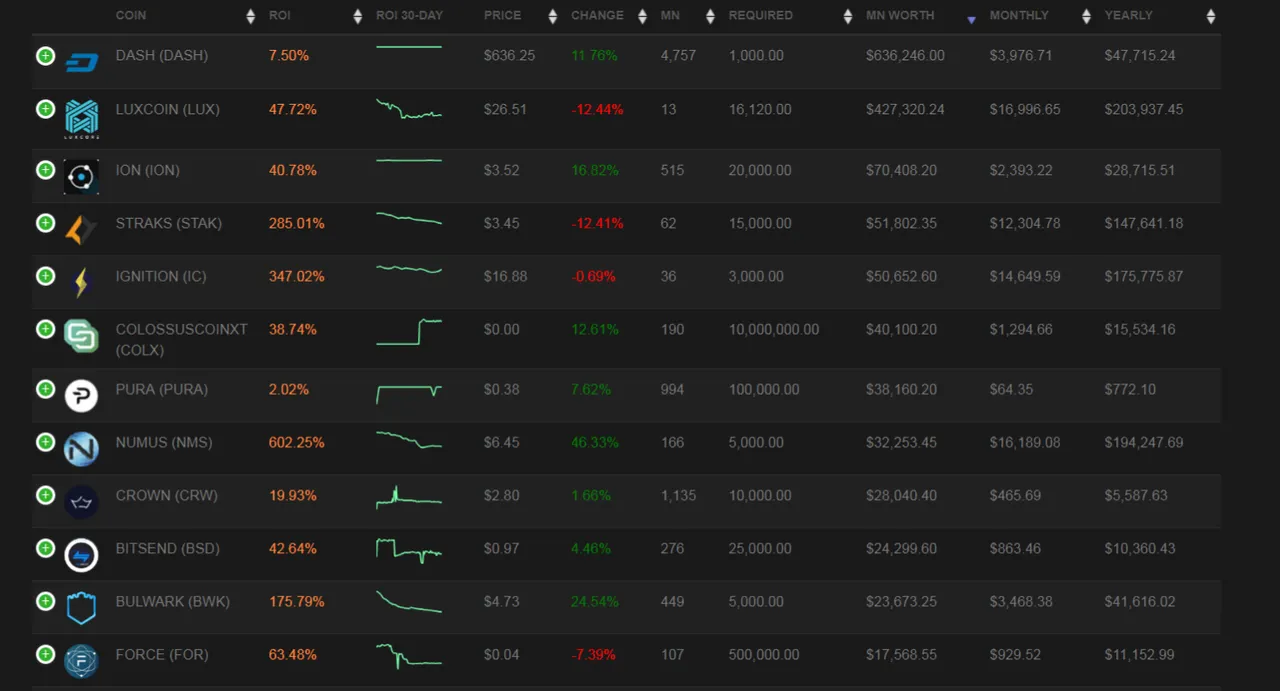This screenshot has height=691, width=1280.
Task: Click the ION coin logo icon
Action: (81, 177)
